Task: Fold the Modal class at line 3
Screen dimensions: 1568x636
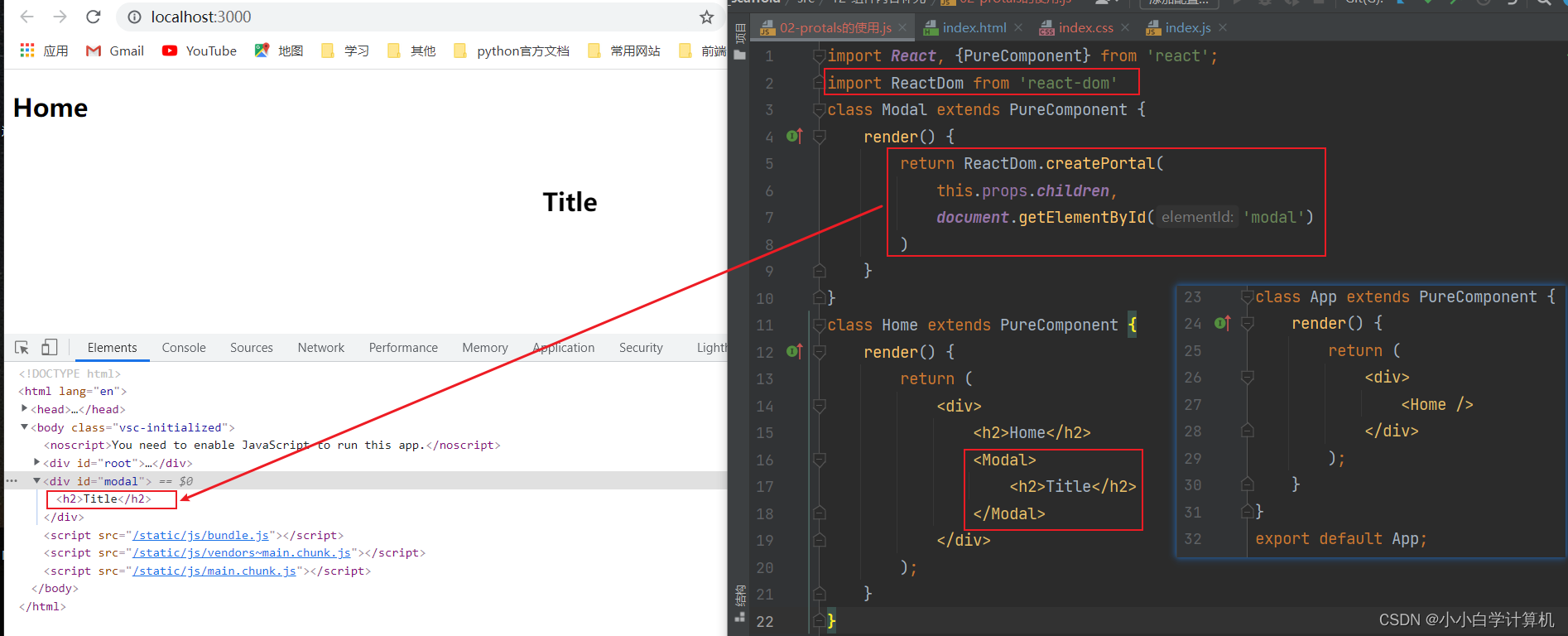Action: click(819, 109)
